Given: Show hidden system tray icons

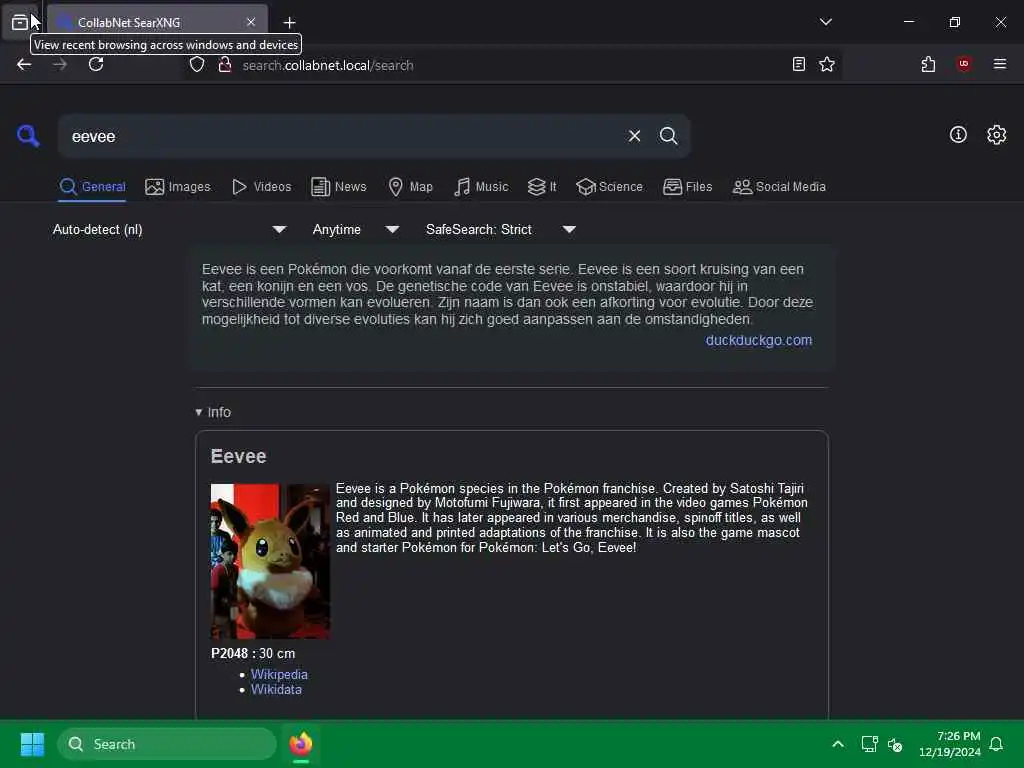Looking at the screenshot, I should tap(837, 744).
